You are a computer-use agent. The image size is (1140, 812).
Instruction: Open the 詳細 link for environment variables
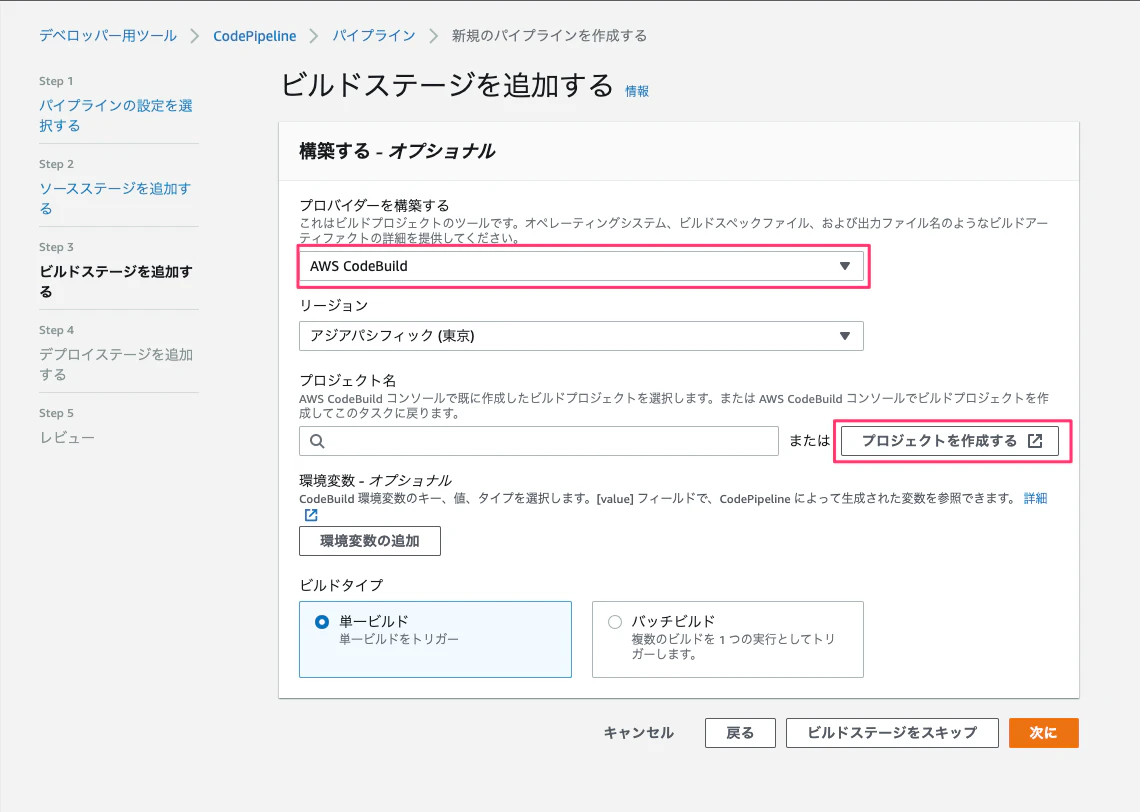1035,498
